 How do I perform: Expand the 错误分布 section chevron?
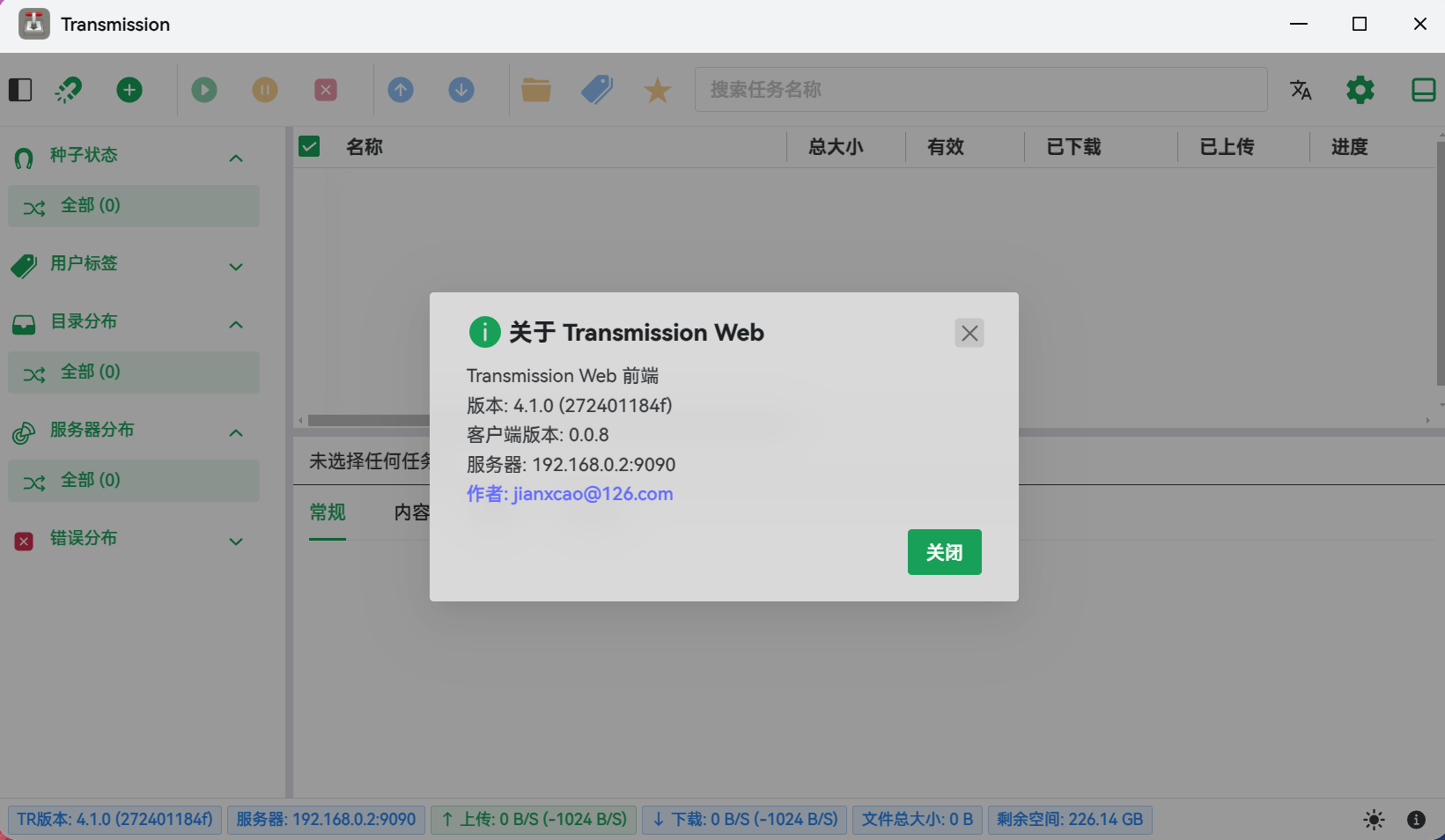[x=236, y=542]
